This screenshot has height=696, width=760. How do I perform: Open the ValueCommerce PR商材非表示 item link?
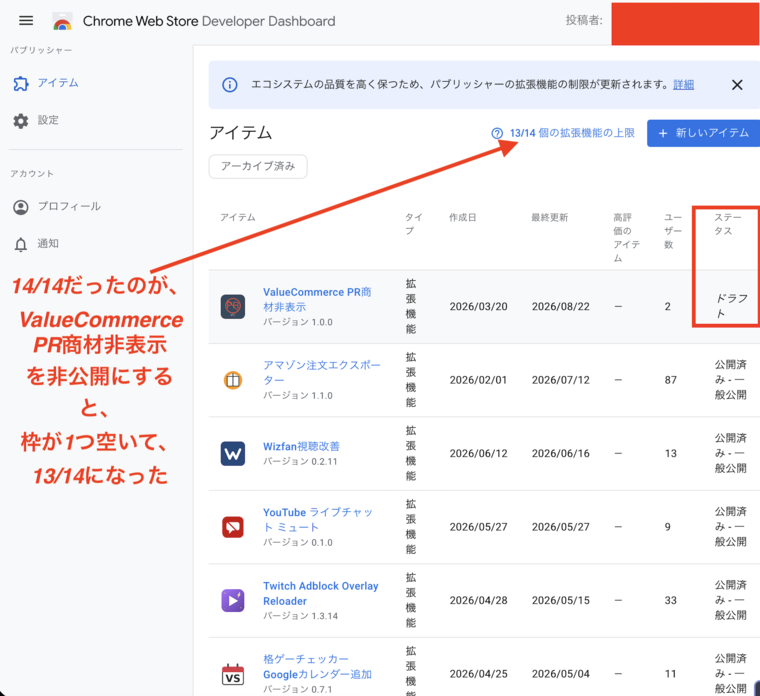pyautogui.click(x=317, y=300)
